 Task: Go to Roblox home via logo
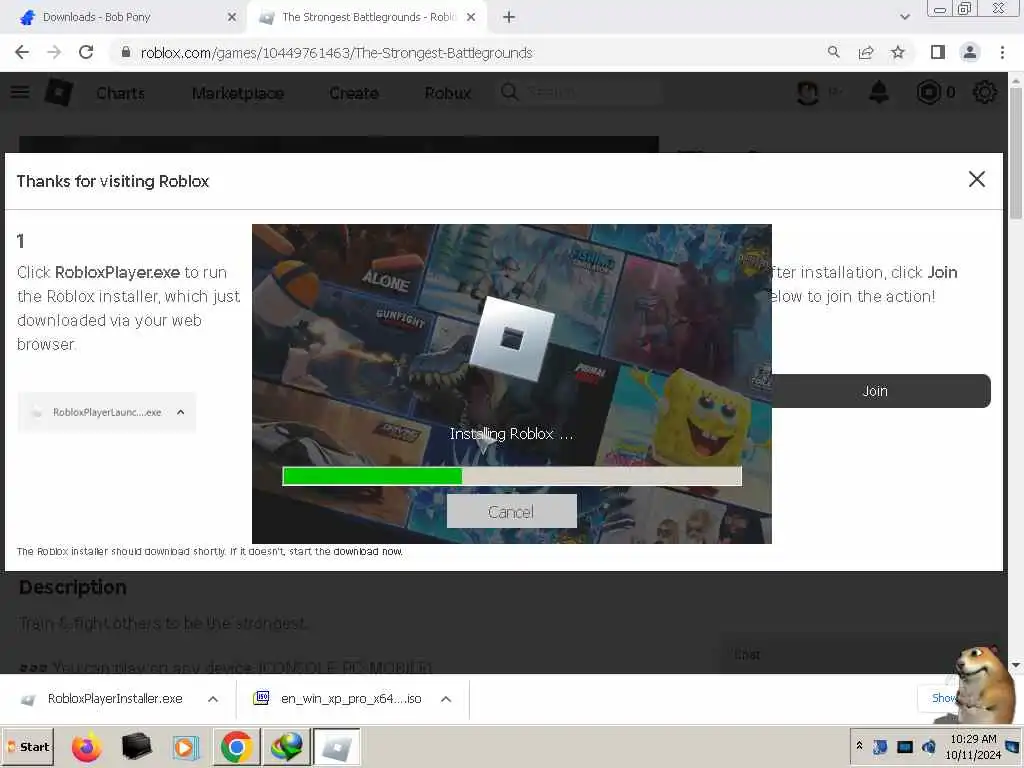tap(58, 92)
